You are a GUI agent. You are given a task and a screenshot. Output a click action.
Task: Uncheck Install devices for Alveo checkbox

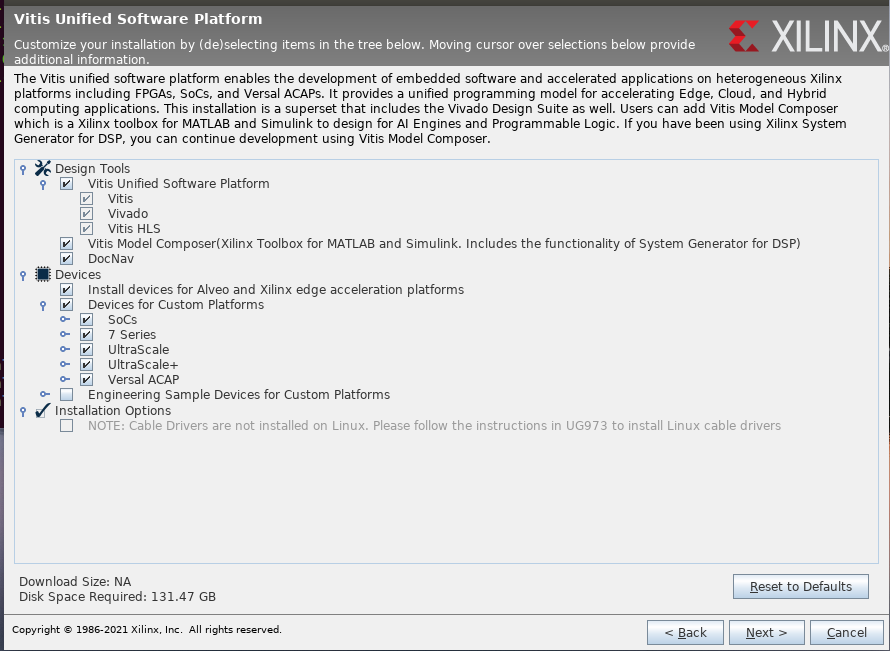click(x=66, y=289)
